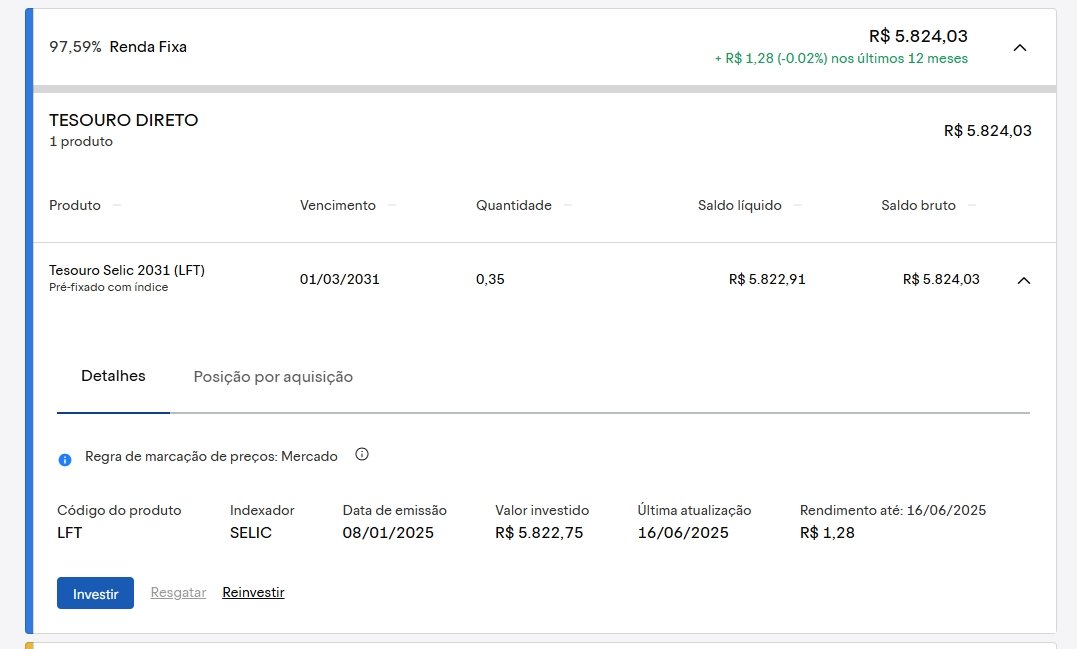Click the Regra de marcação de preços: Mercado text
1077x649 pixels.
(212, 457)
